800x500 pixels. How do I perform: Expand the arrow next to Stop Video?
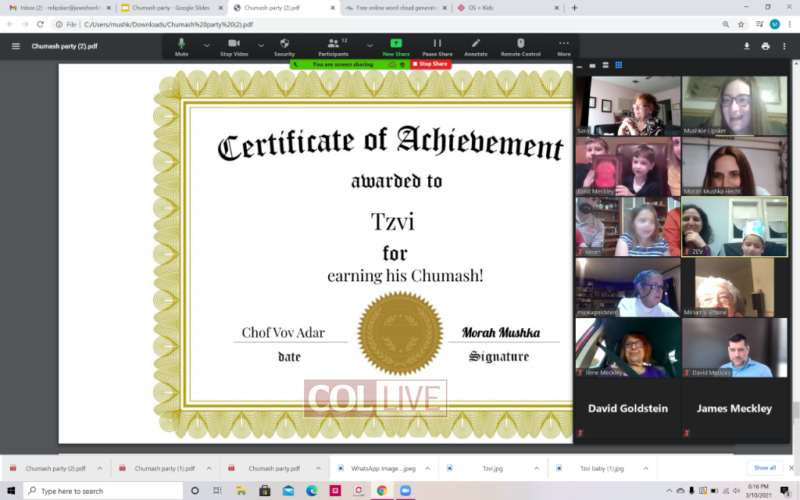coord(261,44)
